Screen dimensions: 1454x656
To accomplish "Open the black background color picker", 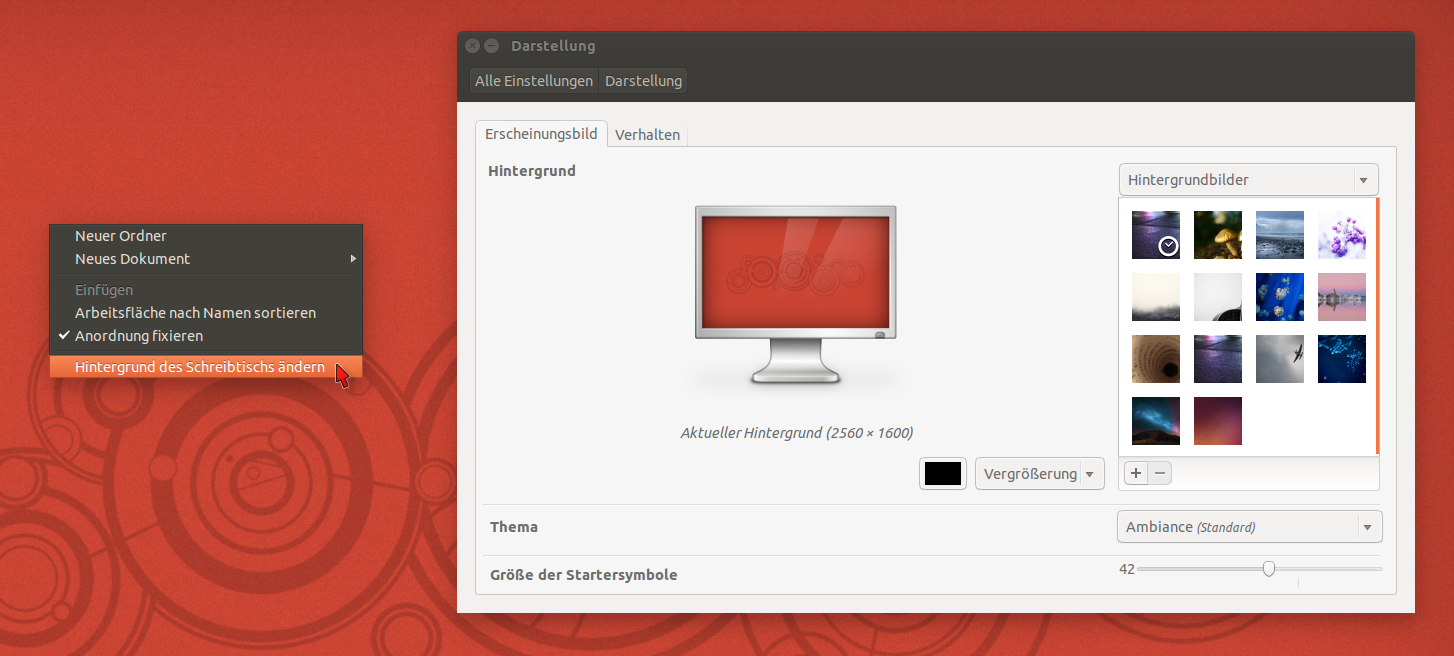I will [x=943, y=474].
